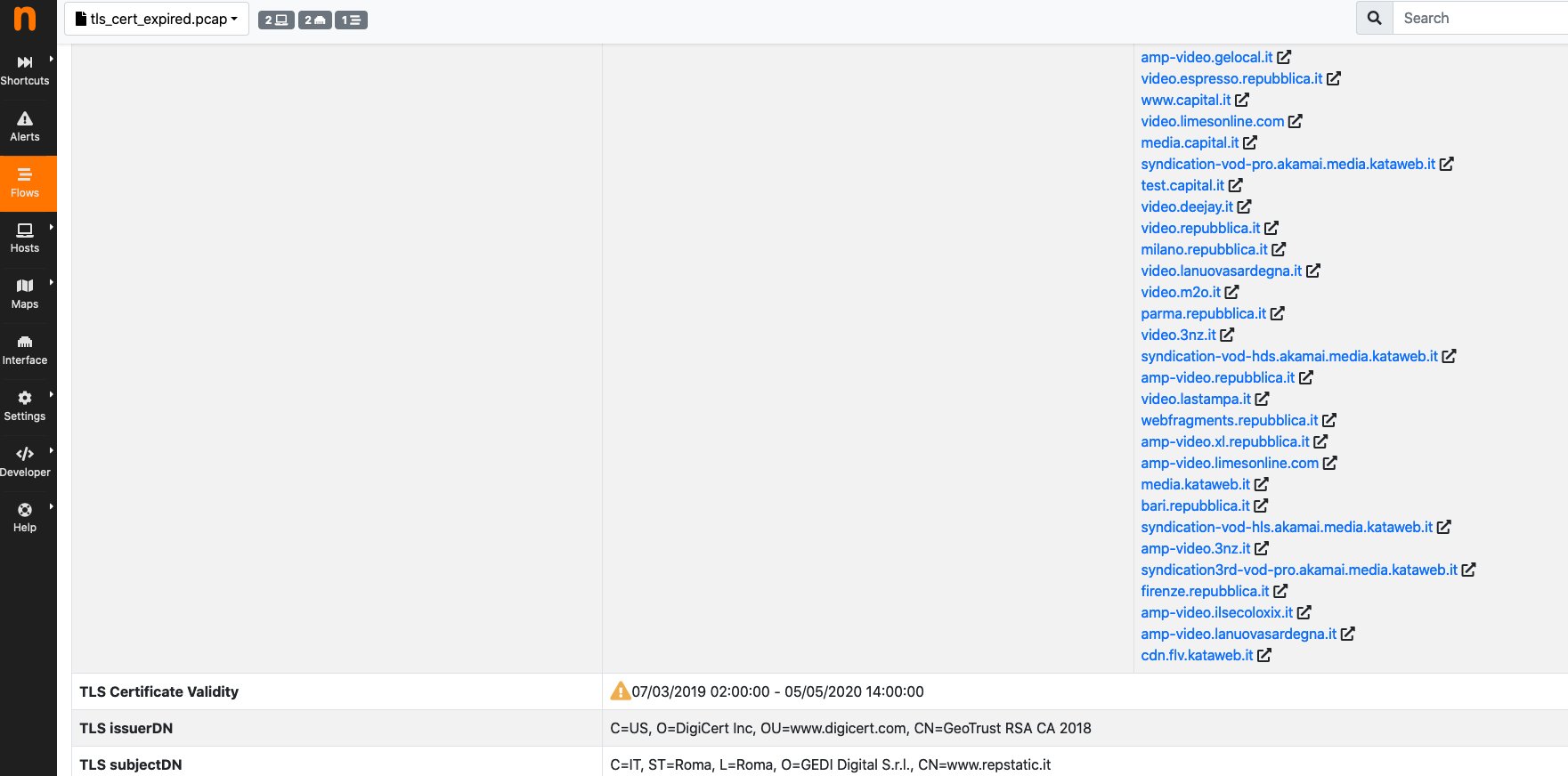Screen dimensions: 1568x776
Task: Open the Interface sidebar section
Action: [25, 351]
